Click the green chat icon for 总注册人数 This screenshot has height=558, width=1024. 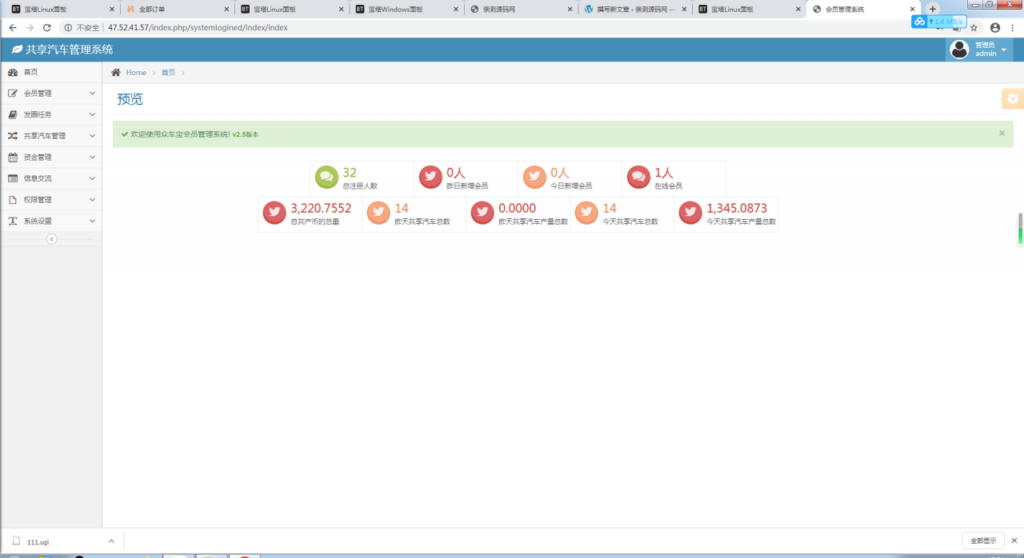coord(326,177)
